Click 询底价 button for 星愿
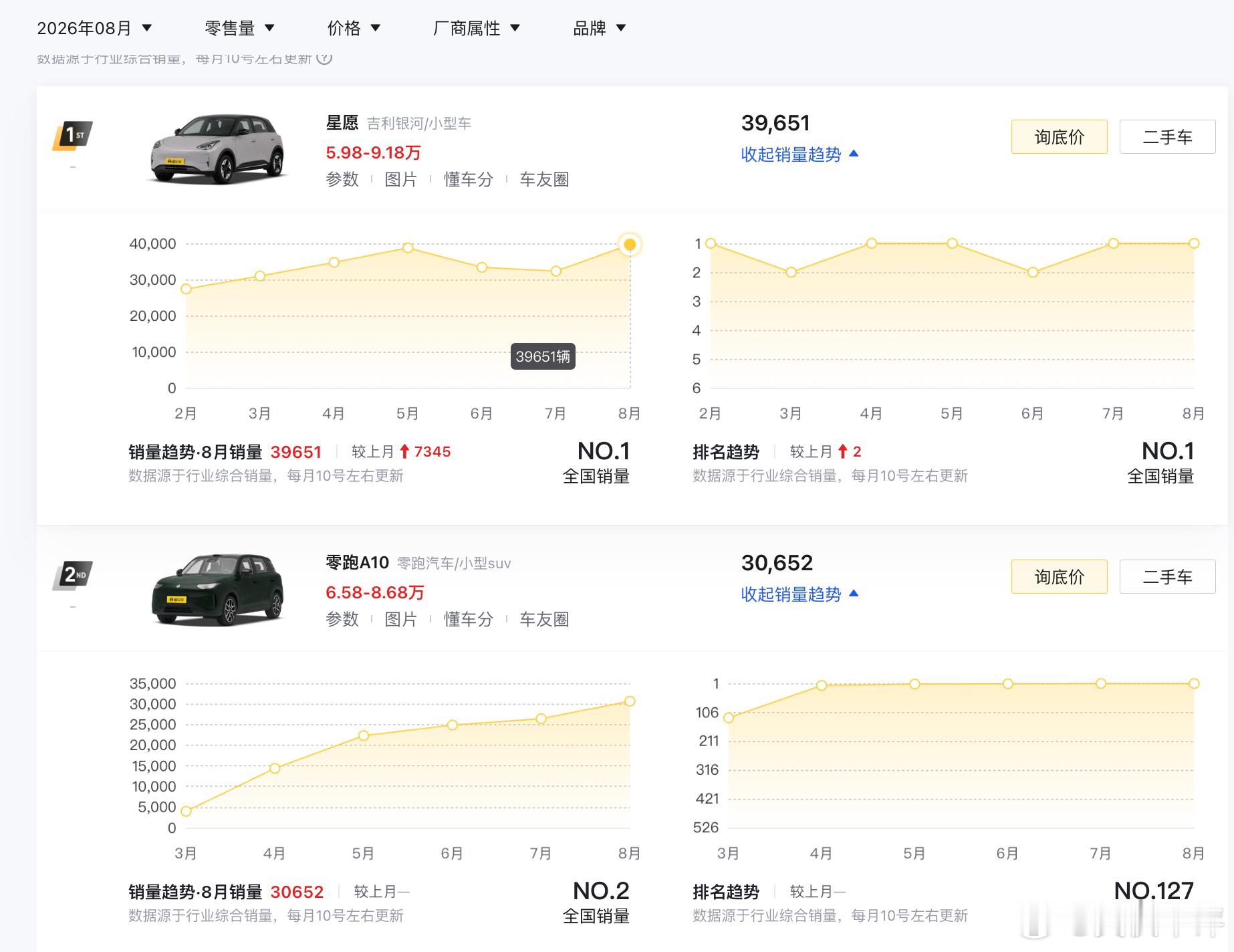This screenshot has height=952, width=1234. pos(1059,137)
